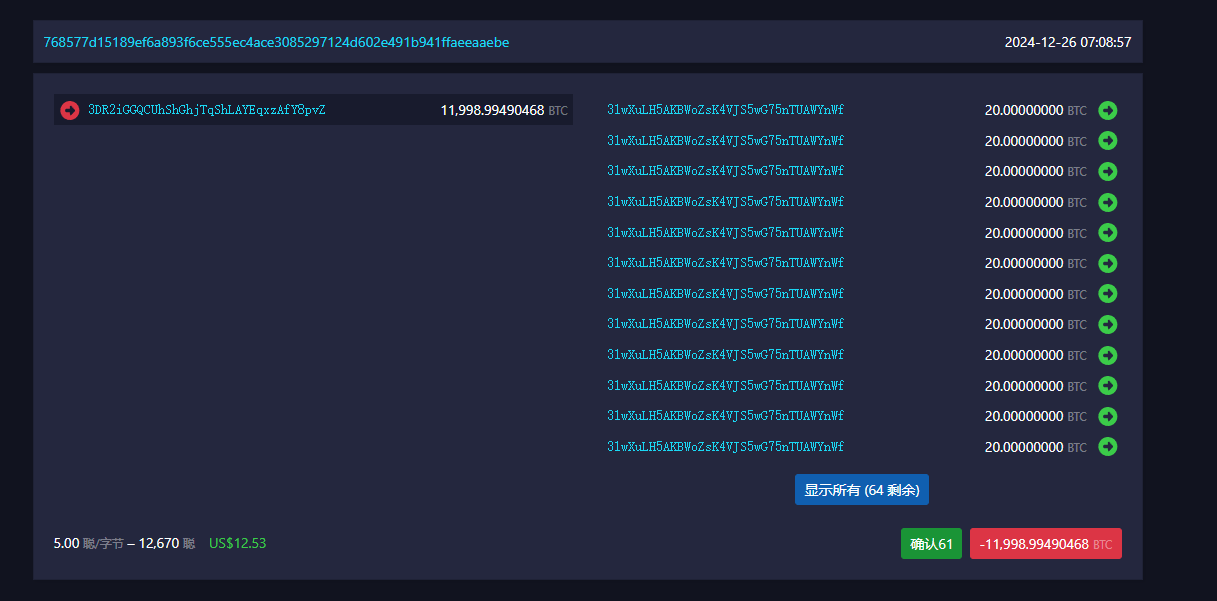The width and height of the screenshot is (1217, 601).
Task: Open the third output row's address link
Action: tap(725, 171)
